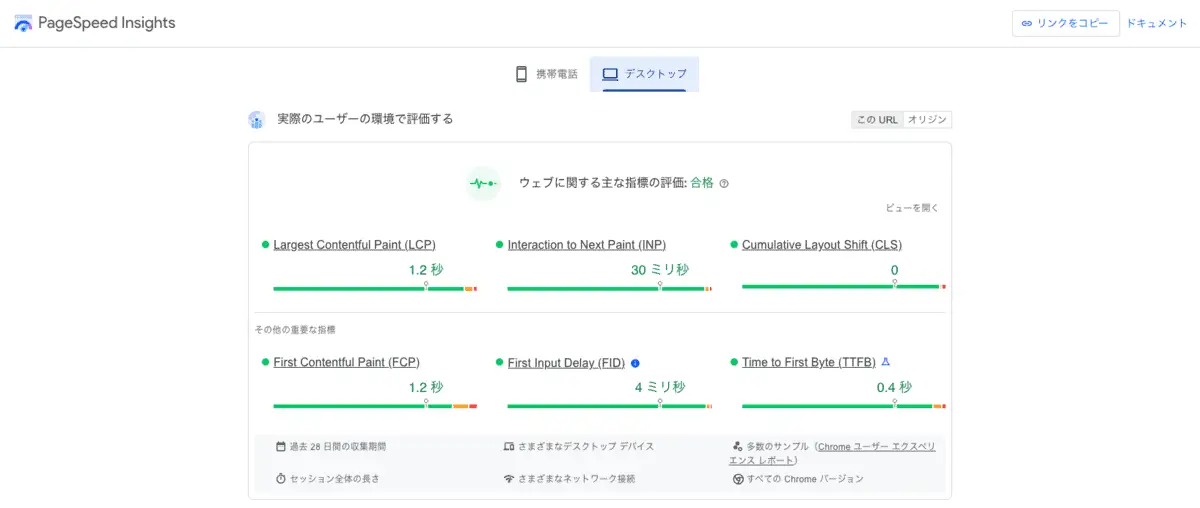Click the Wi-Fi icon beside ネットワーク接続
Screen dimensions: 1200x508
pos(509,479)
